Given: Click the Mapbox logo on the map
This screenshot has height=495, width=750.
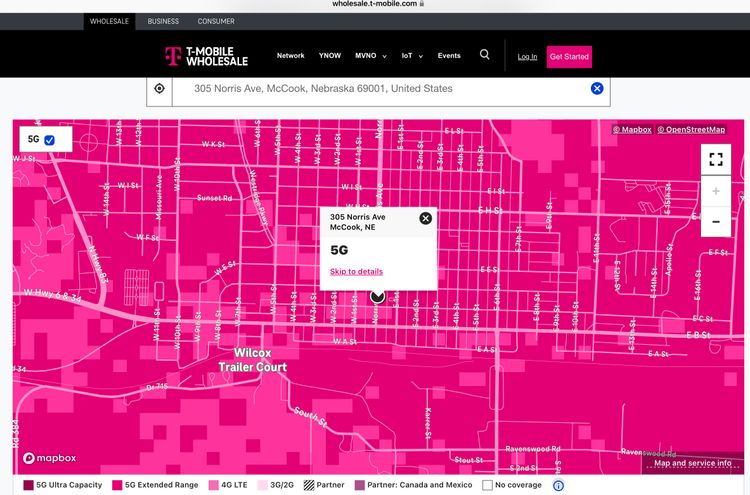Looking at the screenshot, I should (49, 458).
